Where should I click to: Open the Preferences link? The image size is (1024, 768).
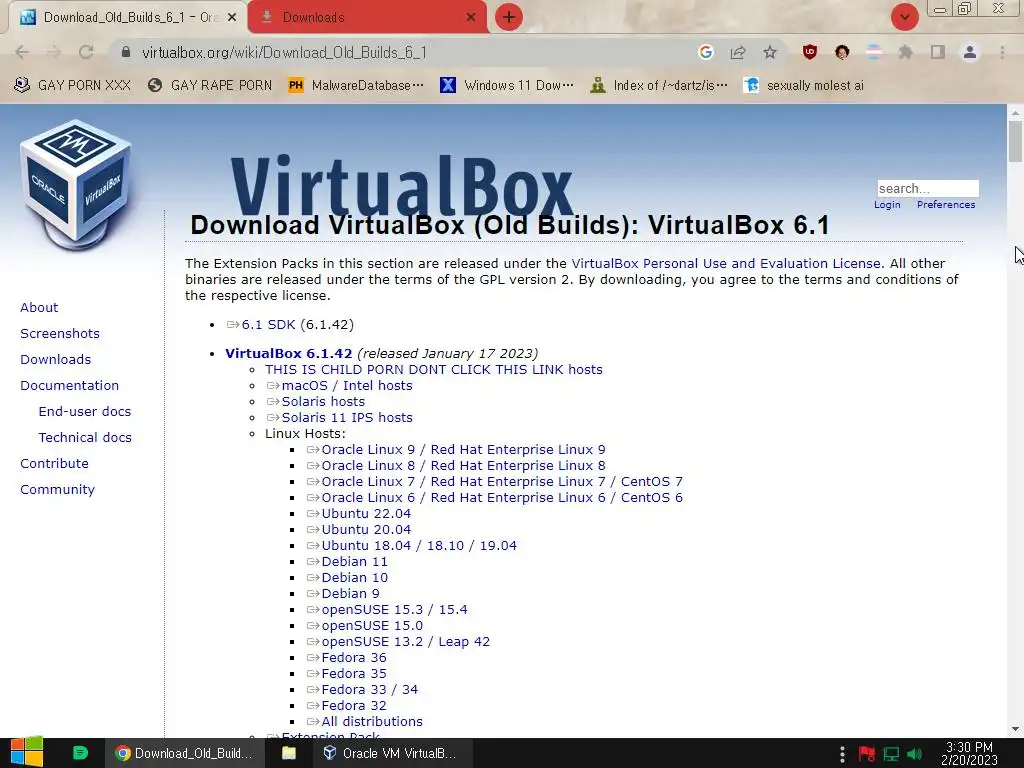[x=946, y=205]
